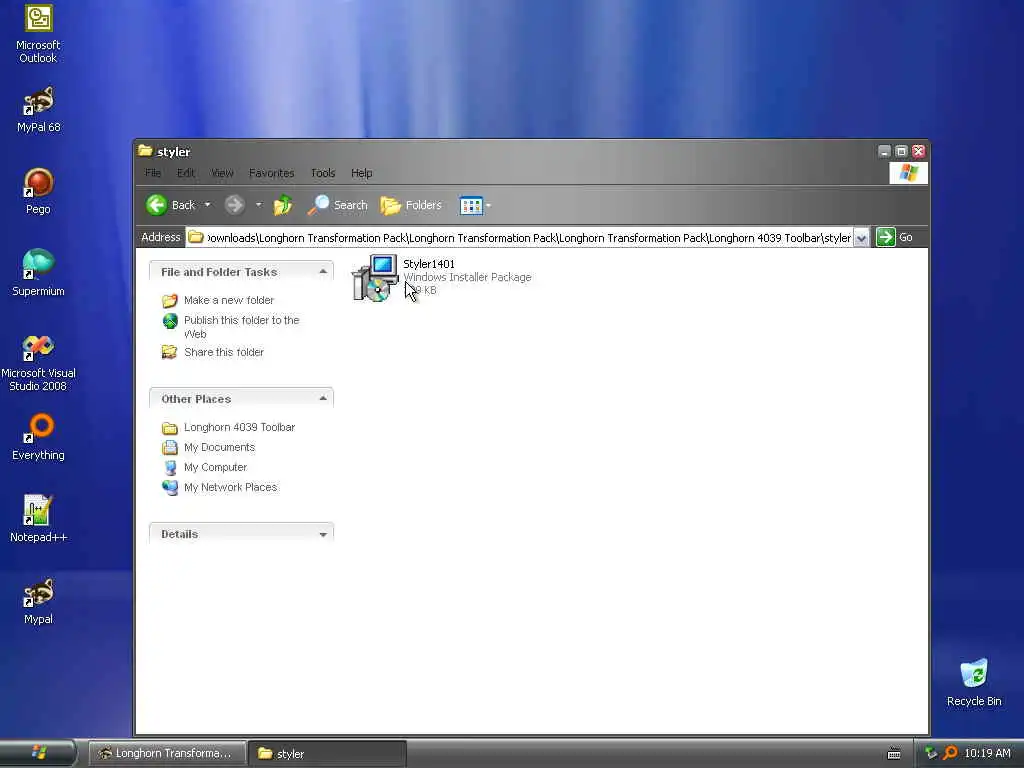Image resolution: width=1024 pixels, height=768 pixels.
Task: Open Microsoft Visual Studio 2008 shortcut
Action: tap(38, 362)
